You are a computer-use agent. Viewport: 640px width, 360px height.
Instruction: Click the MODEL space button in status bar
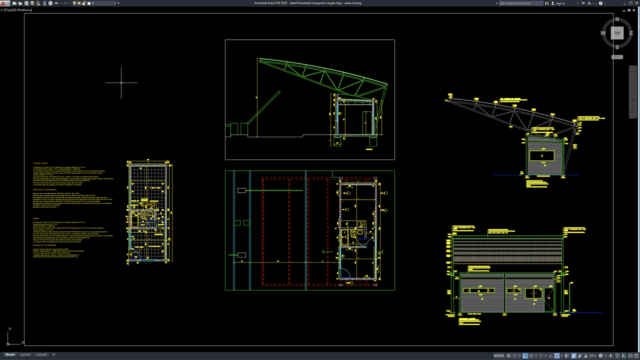click(499, 356)
